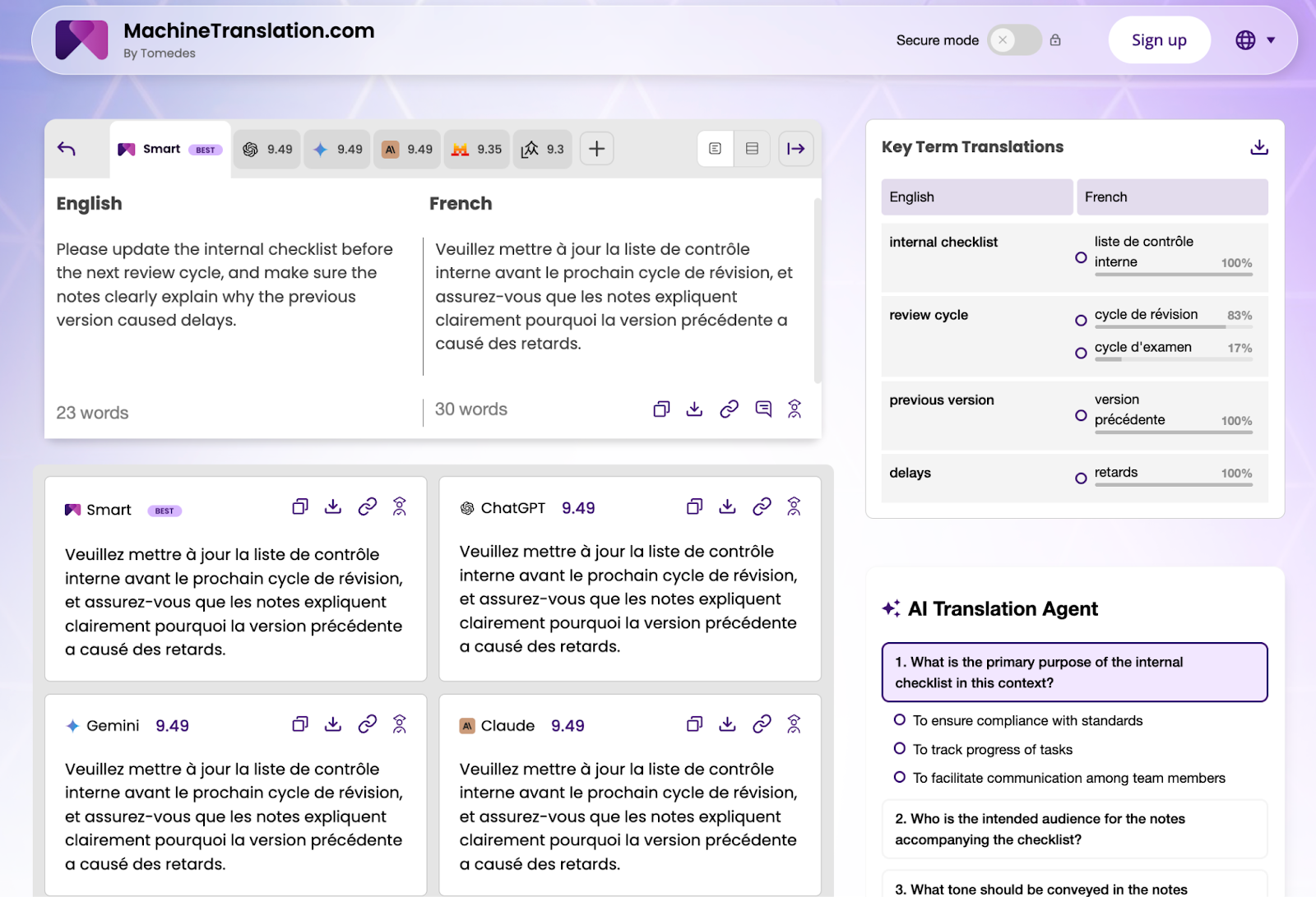Request human review on the Gemini translation
Image resolution: width=1316 pixels, height=897 pixels.
[x=399, y=724]
